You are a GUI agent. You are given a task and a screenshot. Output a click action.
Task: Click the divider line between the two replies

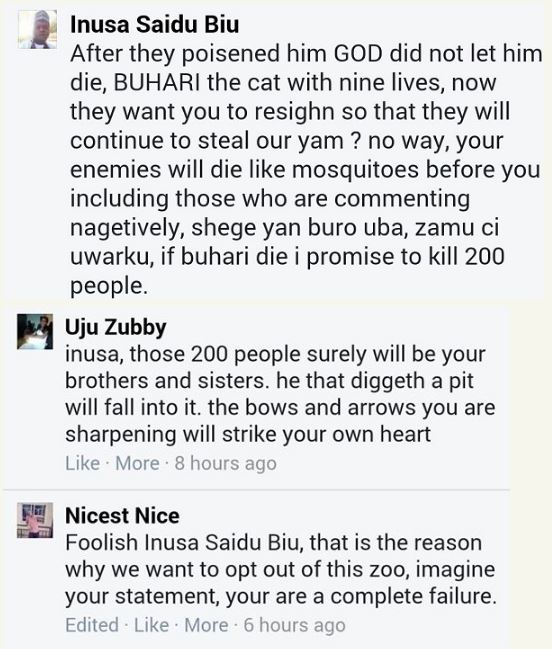(257, 490)
